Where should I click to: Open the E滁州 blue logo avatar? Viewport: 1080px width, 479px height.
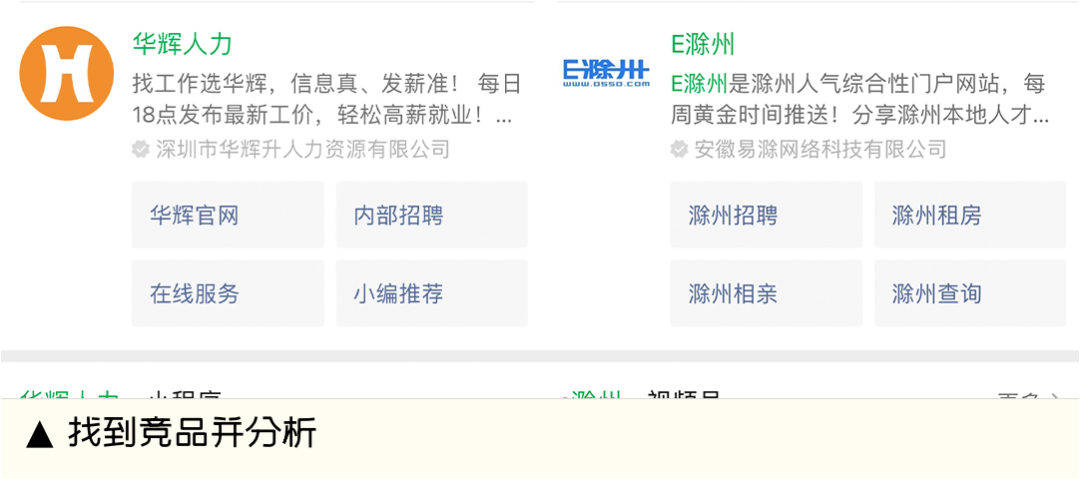click(x=605, y=73)
